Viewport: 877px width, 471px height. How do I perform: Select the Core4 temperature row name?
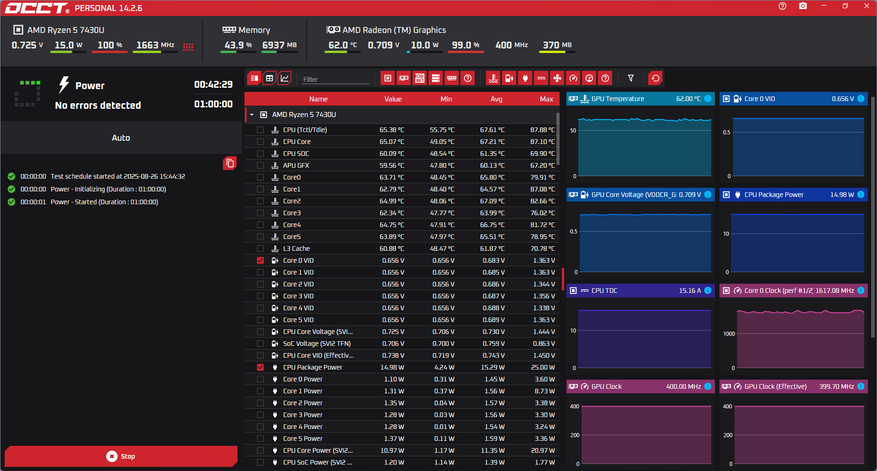click(x=292, y=225)
